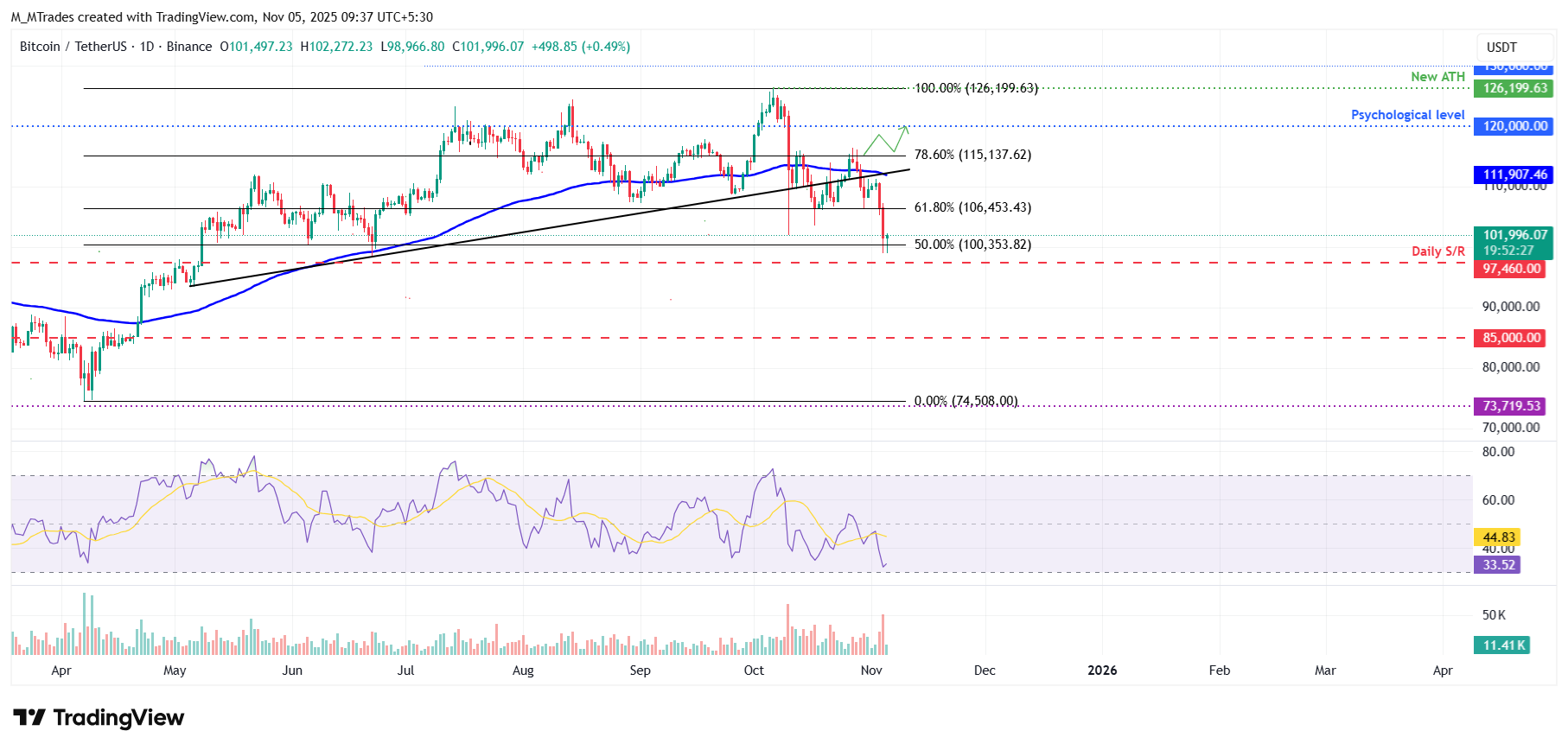Click the red 85,000.00 price tag
The image size is (1568, 750).
(x=1512, y=338)
